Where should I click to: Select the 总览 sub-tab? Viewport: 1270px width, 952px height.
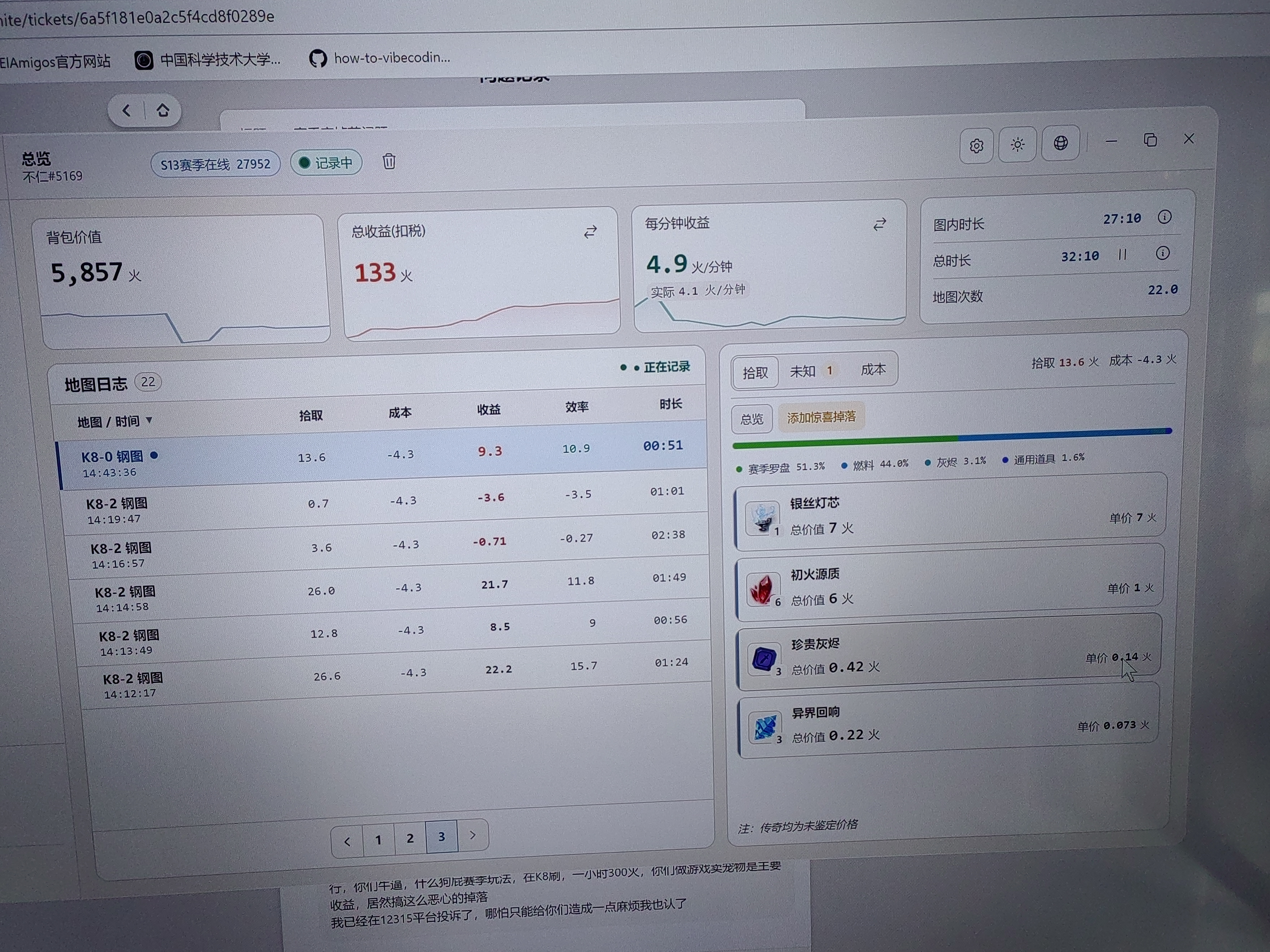tap(752, 419)
